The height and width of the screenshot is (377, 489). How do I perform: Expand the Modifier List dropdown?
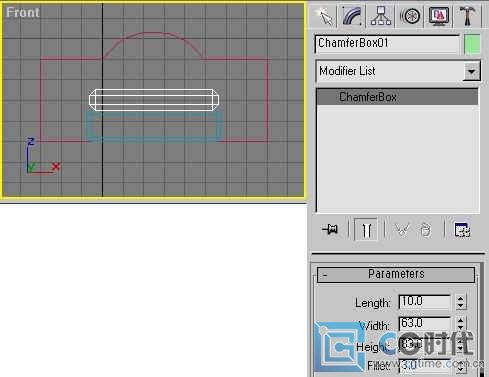(x=471, y=71)
